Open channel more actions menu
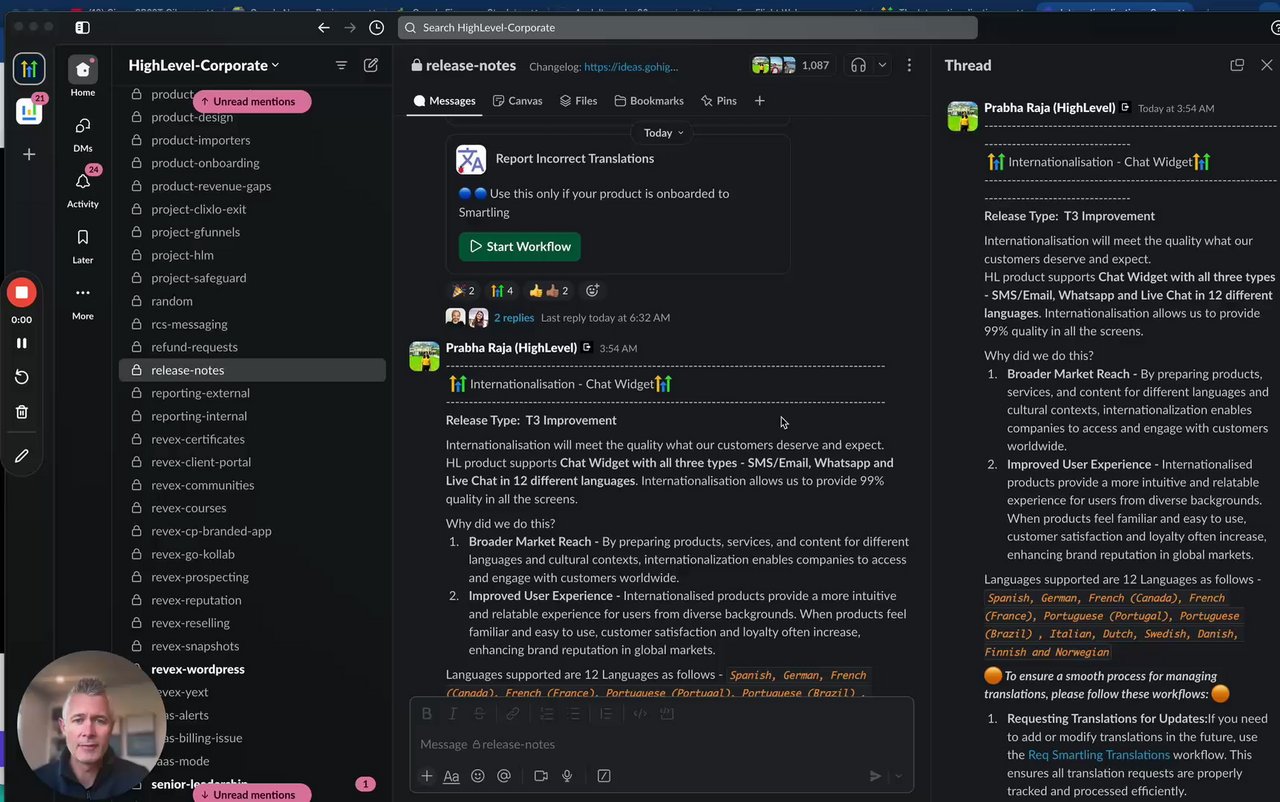1280x802 pixels. [909, 65]
